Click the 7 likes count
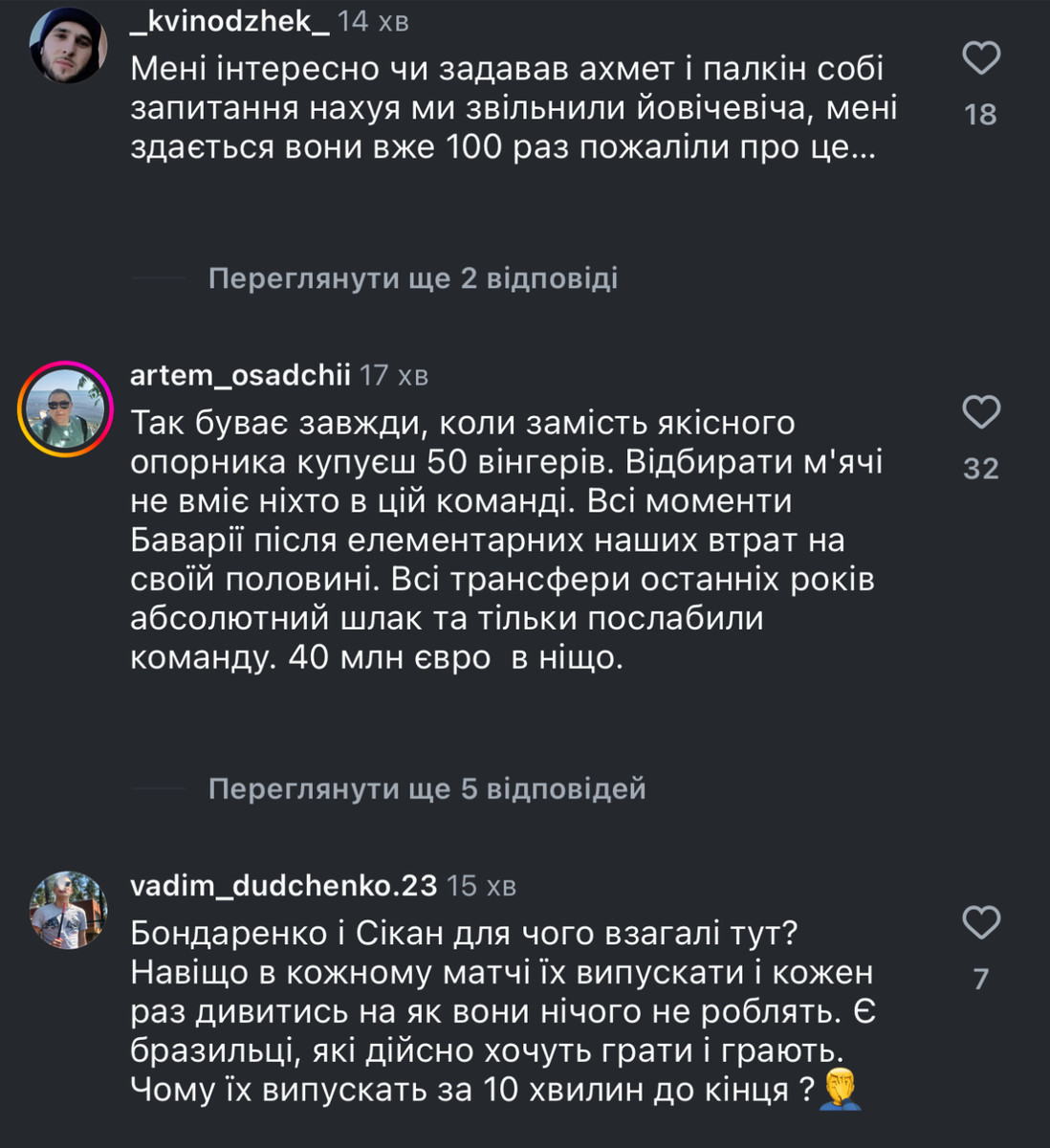The height and width of the screenshot is (1148, 1050). (x=980, y=979)
